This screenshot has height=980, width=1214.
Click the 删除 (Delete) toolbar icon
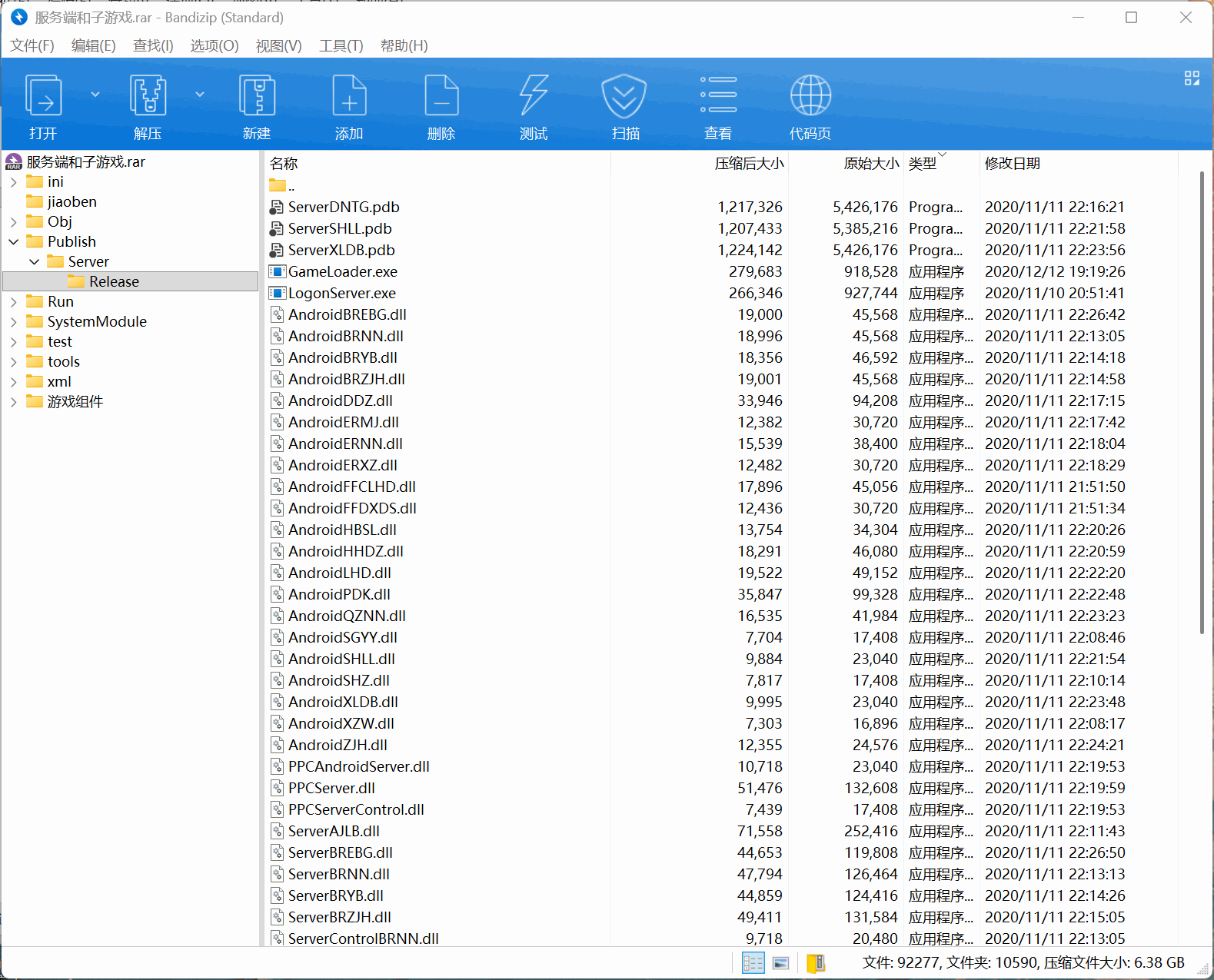[x=441, y=97]
